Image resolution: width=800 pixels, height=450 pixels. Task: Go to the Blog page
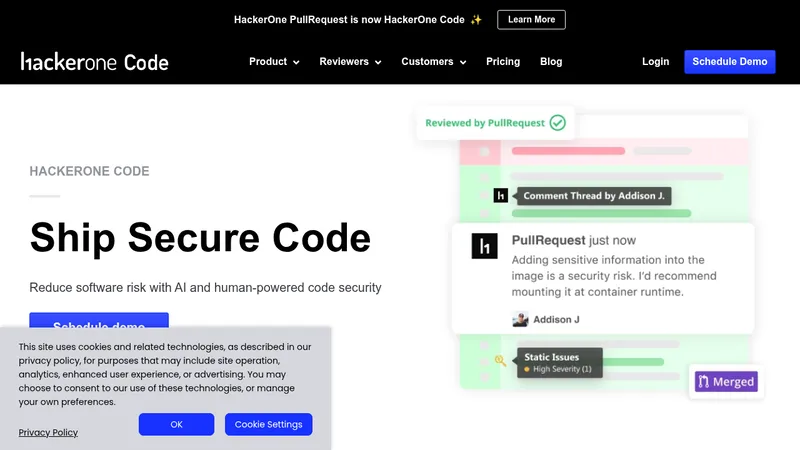(551, 62)
